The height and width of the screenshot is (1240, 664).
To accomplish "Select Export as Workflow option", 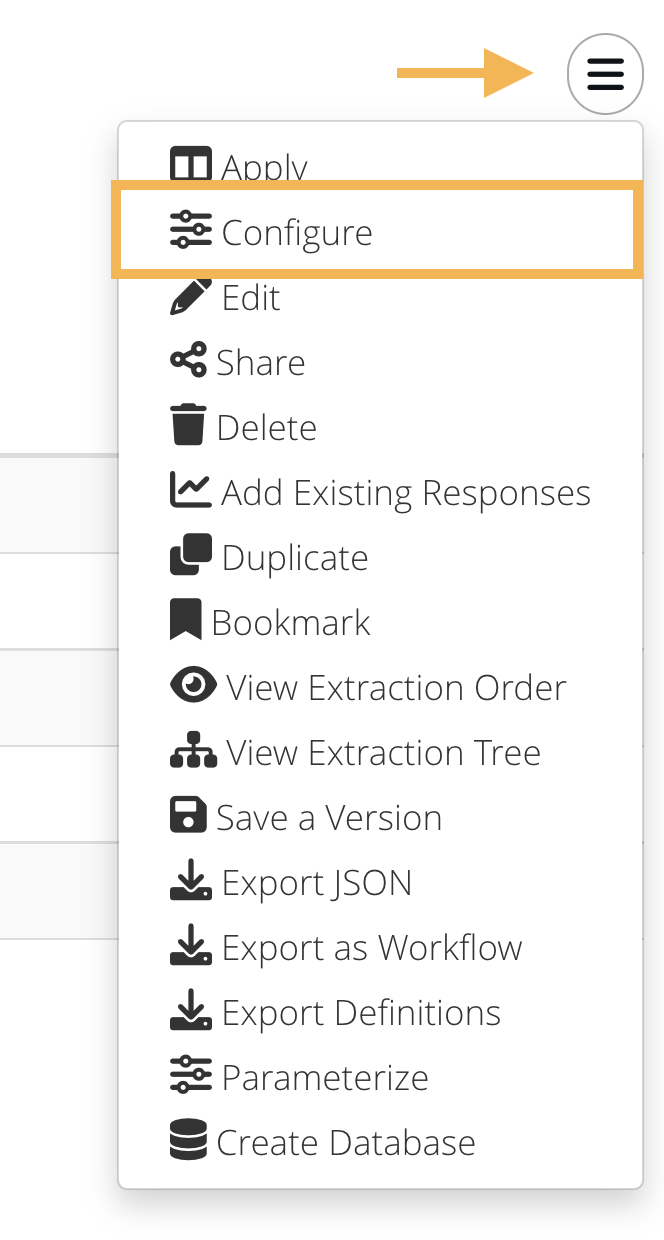I will 371,948.
